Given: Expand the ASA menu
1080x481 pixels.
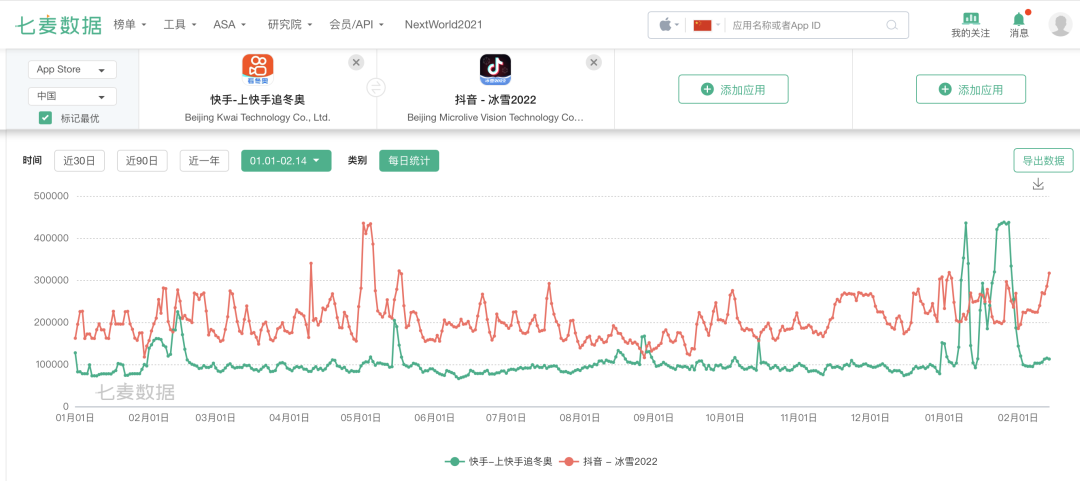Looking at the screenshot, I should coord(230,25).
